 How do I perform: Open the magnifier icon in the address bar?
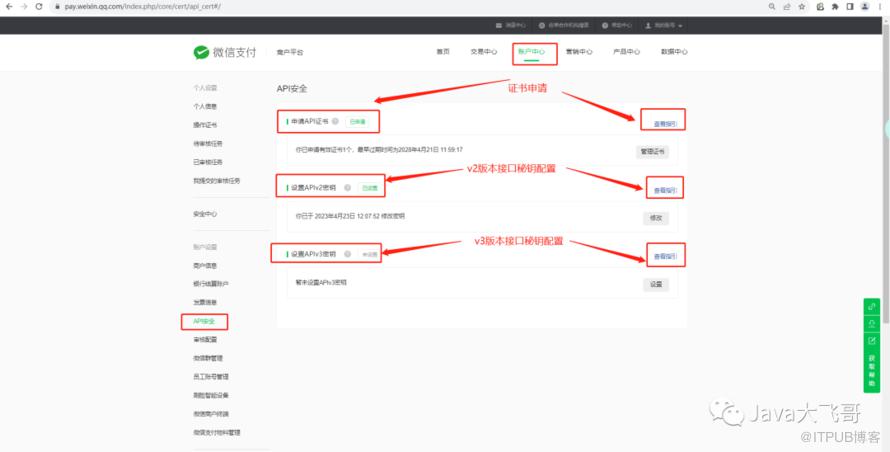[x=772, y=7]
